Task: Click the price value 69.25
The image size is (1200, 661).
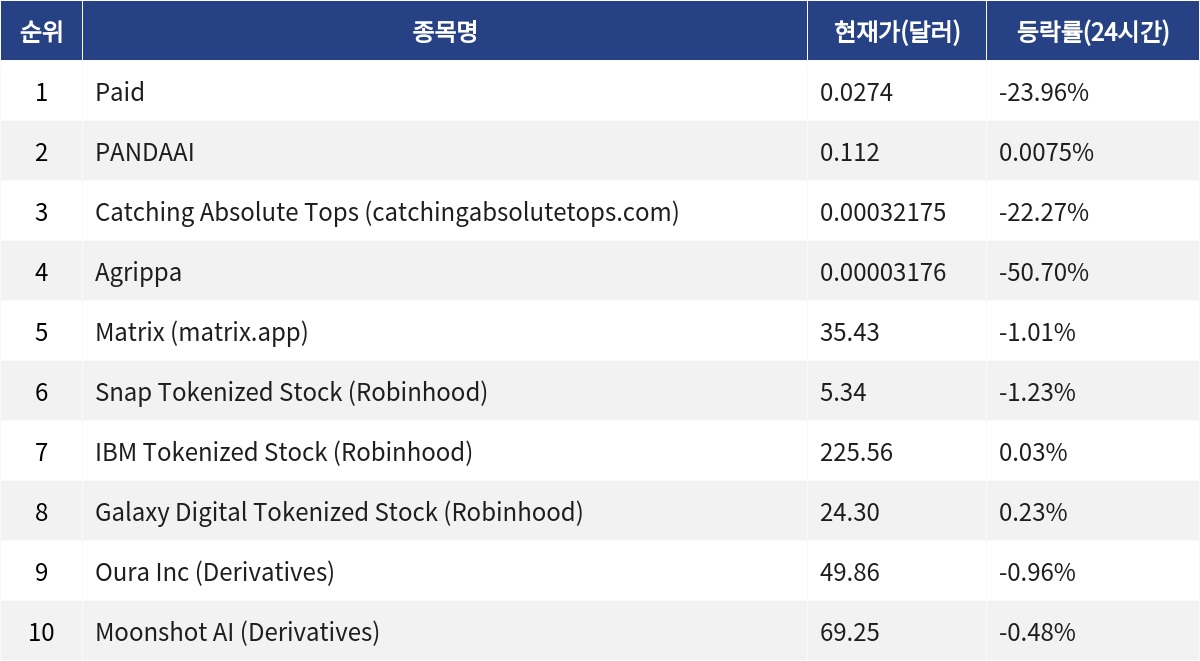Action: coord(850,633)
